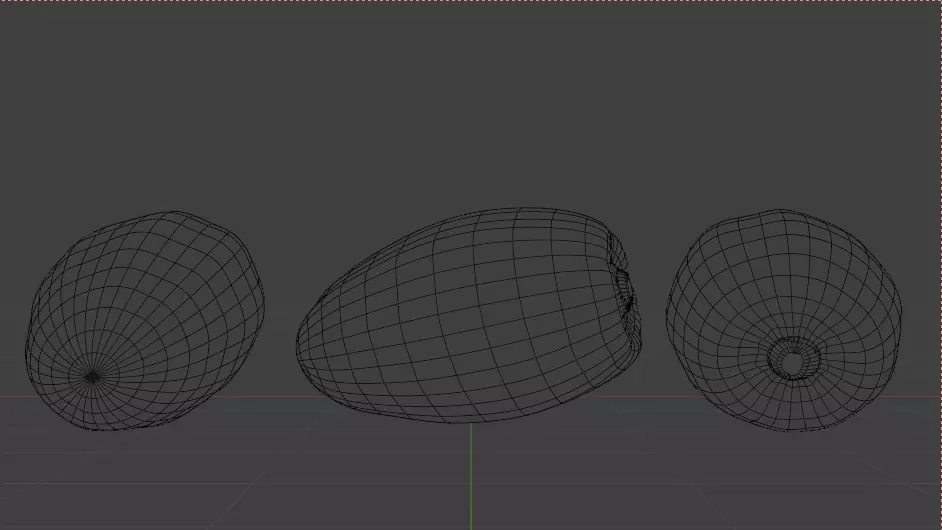The height and width of the screenshot is (530, 942).
Task: Select the left wireframe mesh with converging pole
Action: pos(145,320)
